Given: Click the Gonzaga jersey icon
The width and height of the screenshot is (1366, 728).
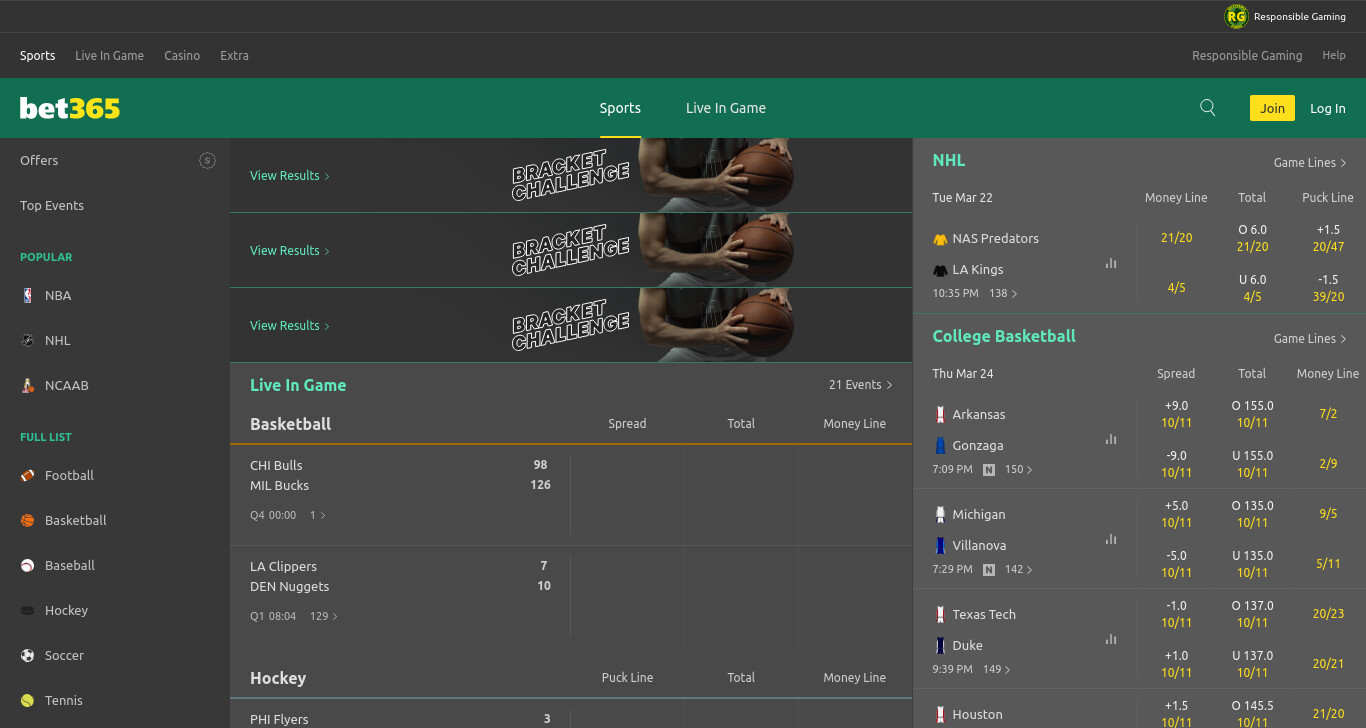Looking at the screenshot, I should tap(940, 445).
